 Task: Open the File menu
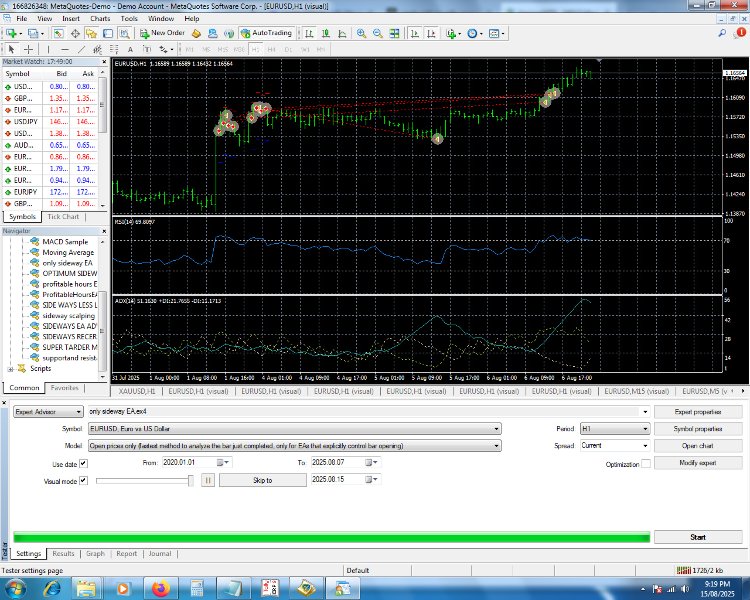pyautogui.click(x=22, y=18)
